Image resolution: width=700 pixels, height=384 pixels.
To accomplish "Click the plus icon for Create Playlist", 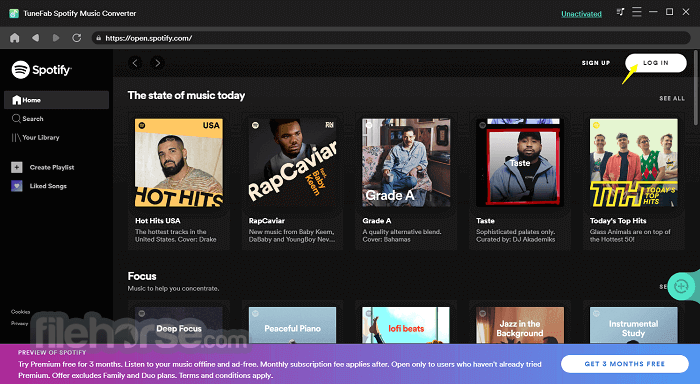I will coord(17,167).
